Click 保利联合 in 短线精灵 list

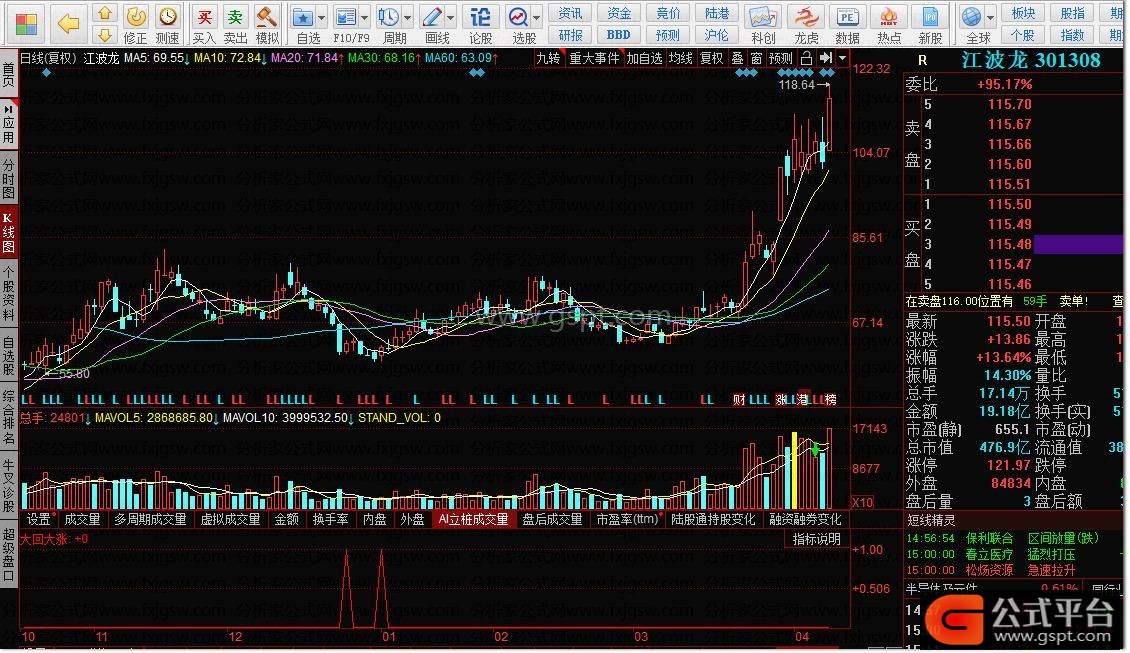pos(989,538)
